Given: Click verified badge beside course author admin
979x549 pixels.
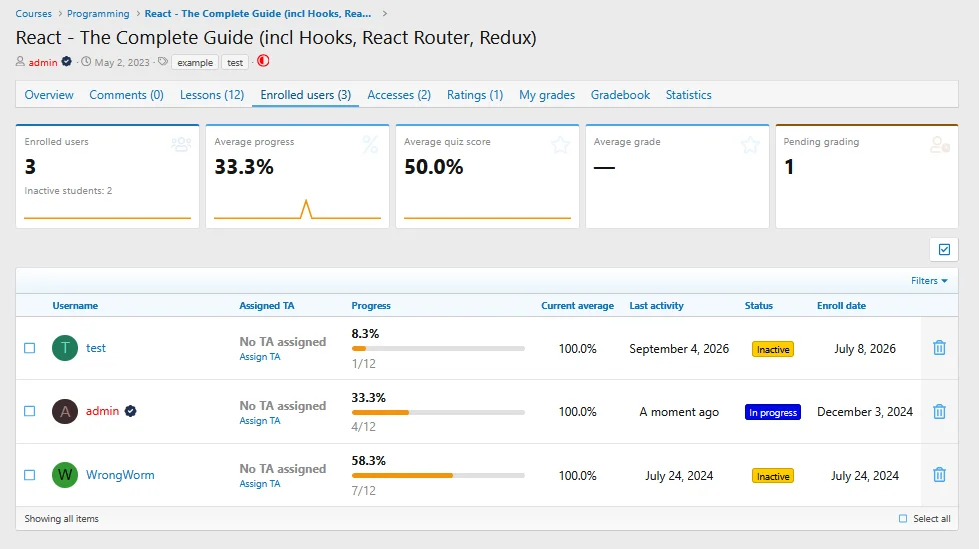Looking at the screenshot, I should tap(67, 61).
